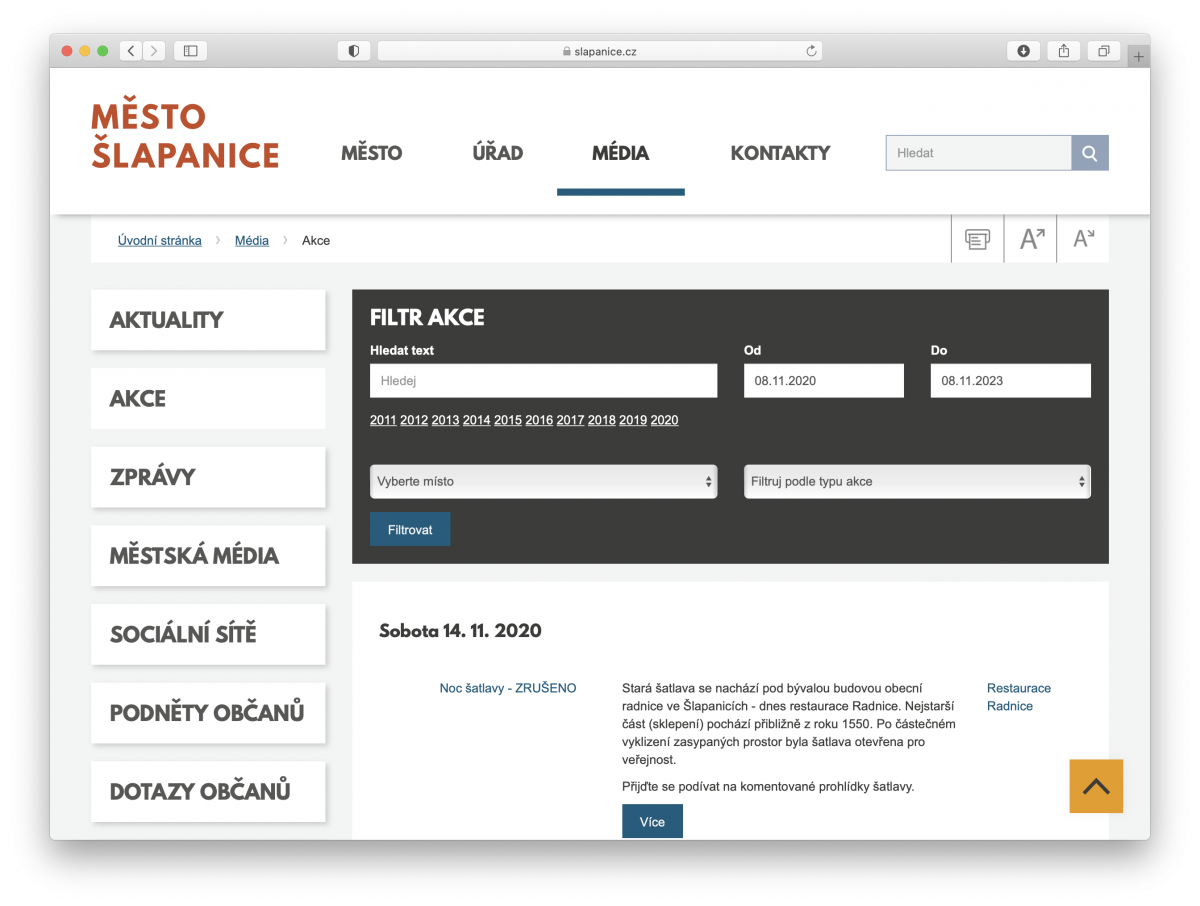
Task: Open the ÚŘAD main menu item
Action: coord(497,153)
